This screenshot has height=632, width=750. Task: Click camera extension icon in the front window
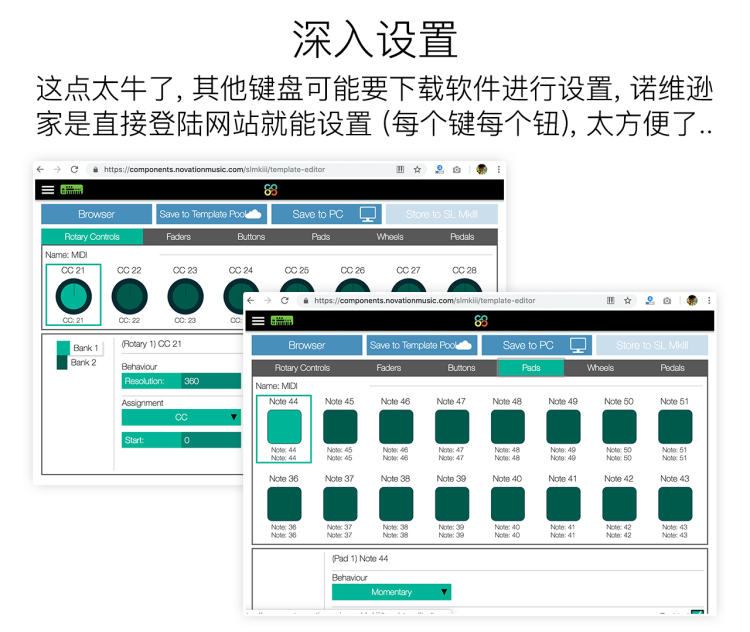coord(667,300)
